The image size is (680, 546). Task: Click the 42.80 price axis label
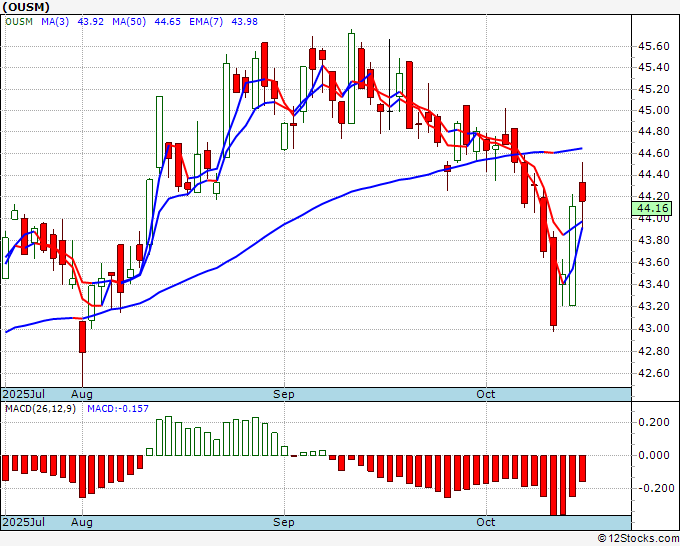pos(653,351)
